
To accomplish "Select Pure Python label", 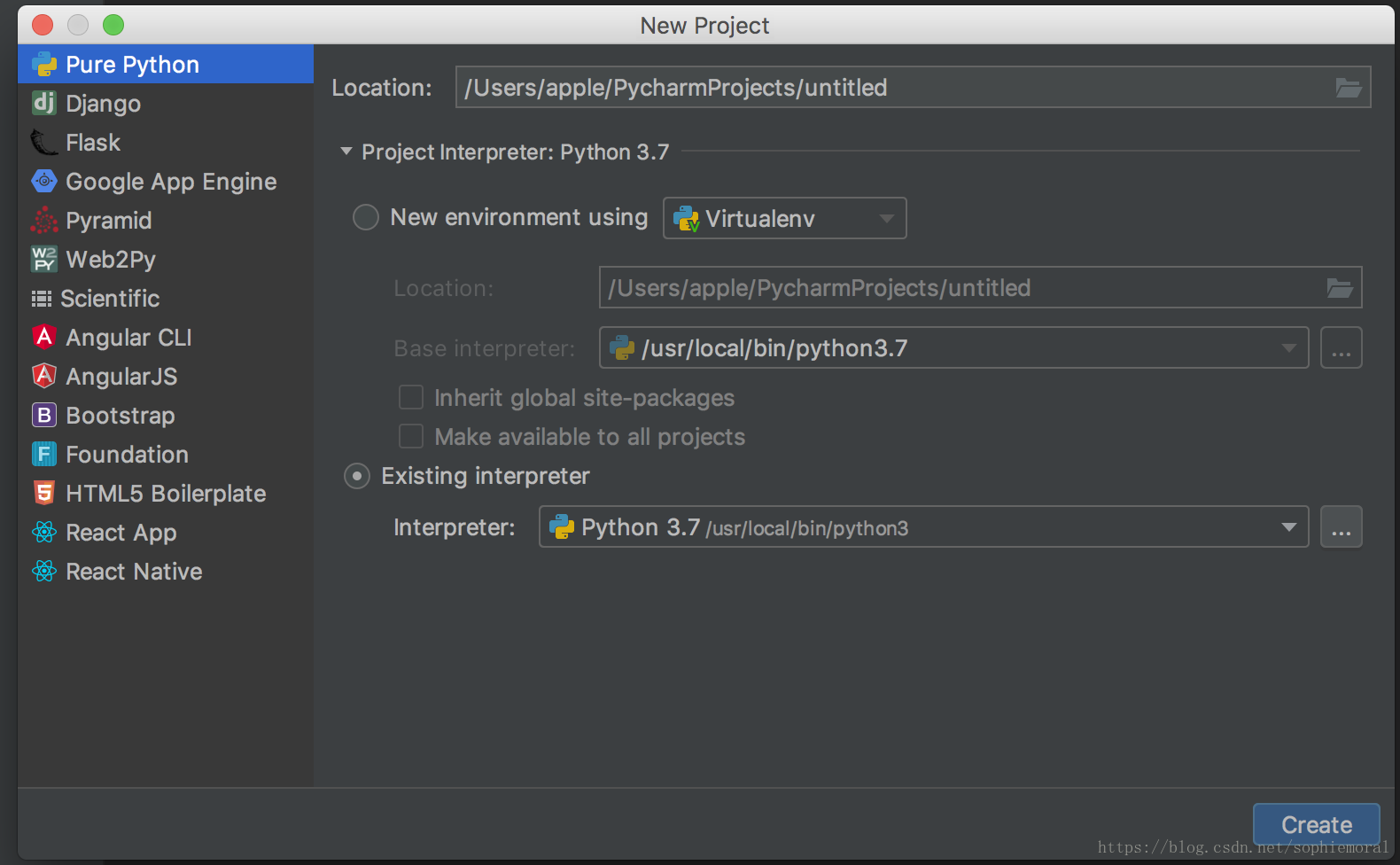I will tap(132, 65).
